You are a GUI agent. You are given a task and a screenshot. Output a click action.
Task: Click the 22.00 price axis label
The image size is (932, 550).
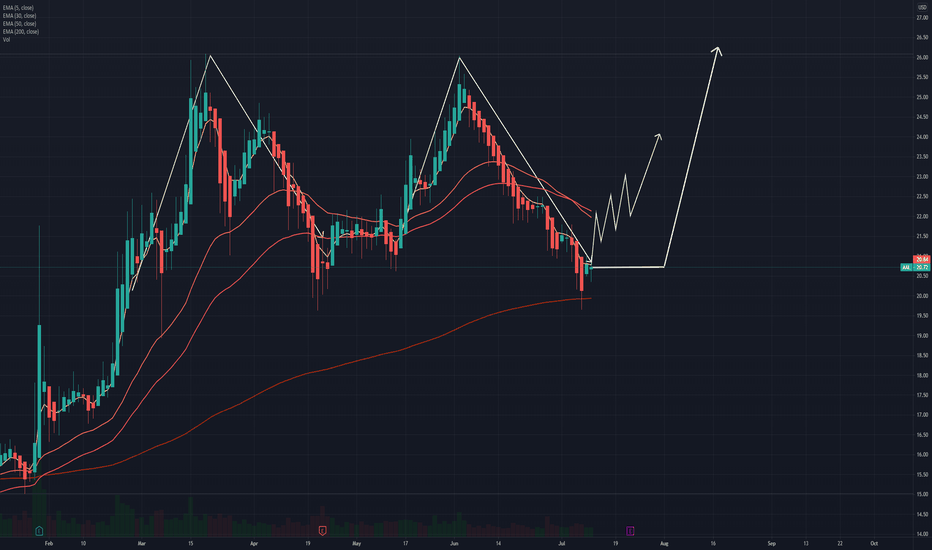[922, 216]
